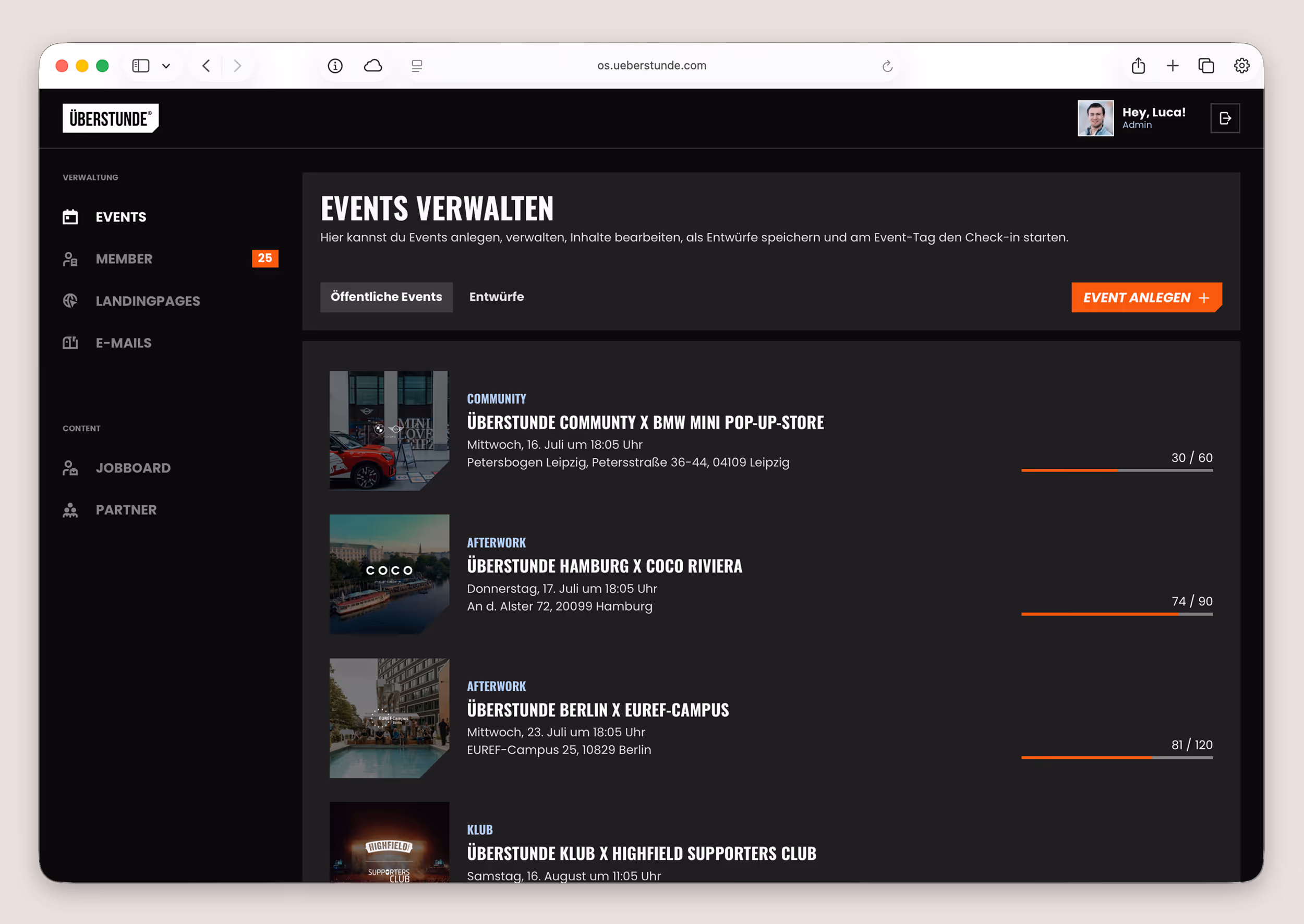Click the Afterwork label above Hamburg event
Viewport: 1304px width, 924px height.
tap(497, 542)
